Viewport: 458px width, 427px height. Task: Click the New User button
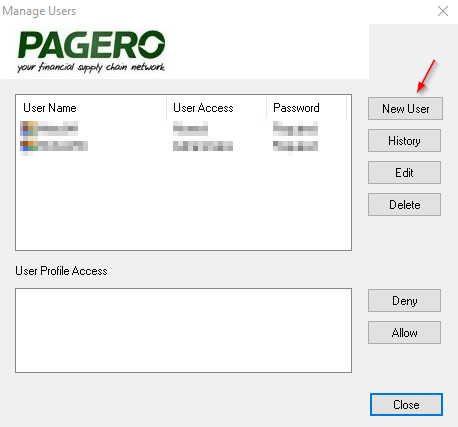(405, 108)
